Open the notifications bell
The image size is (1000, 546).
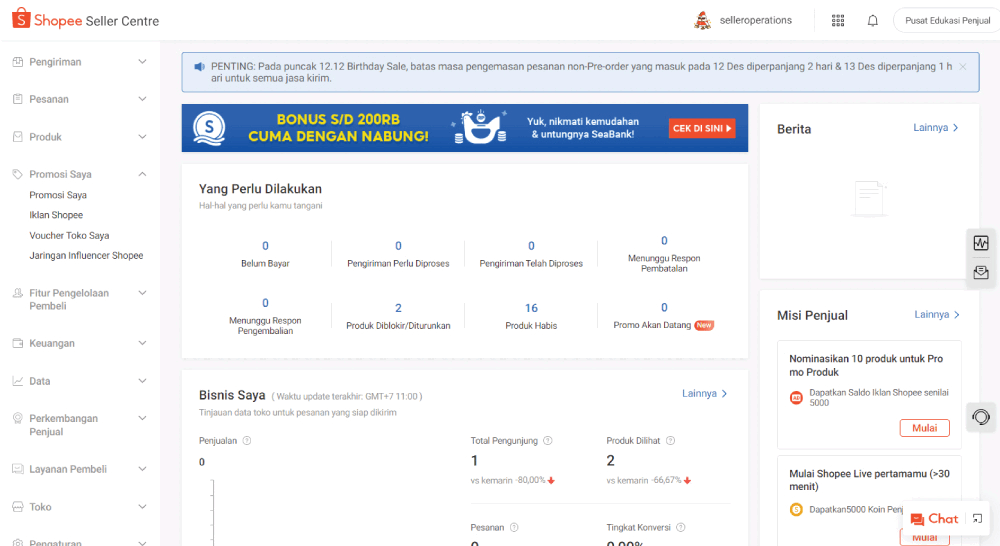tap(872, 20)
